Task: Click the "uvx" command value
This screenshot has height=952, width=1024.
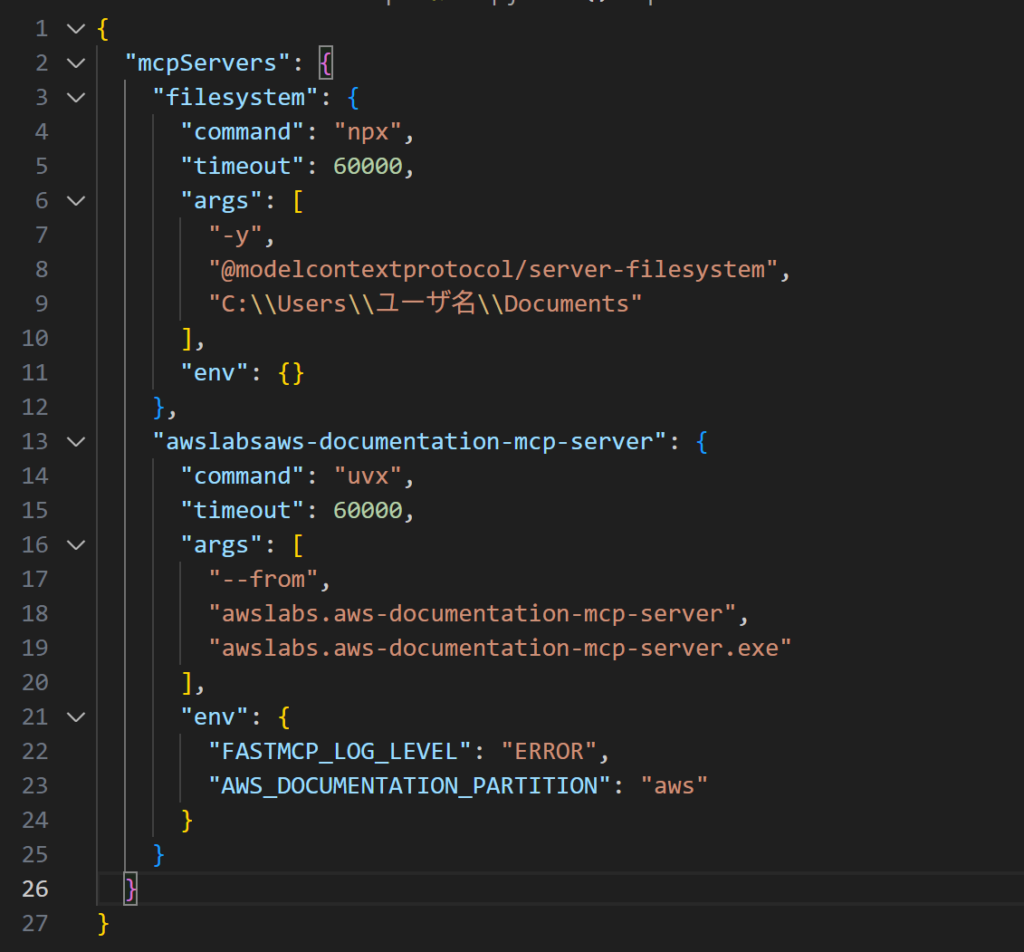Action: coord(368,477)
